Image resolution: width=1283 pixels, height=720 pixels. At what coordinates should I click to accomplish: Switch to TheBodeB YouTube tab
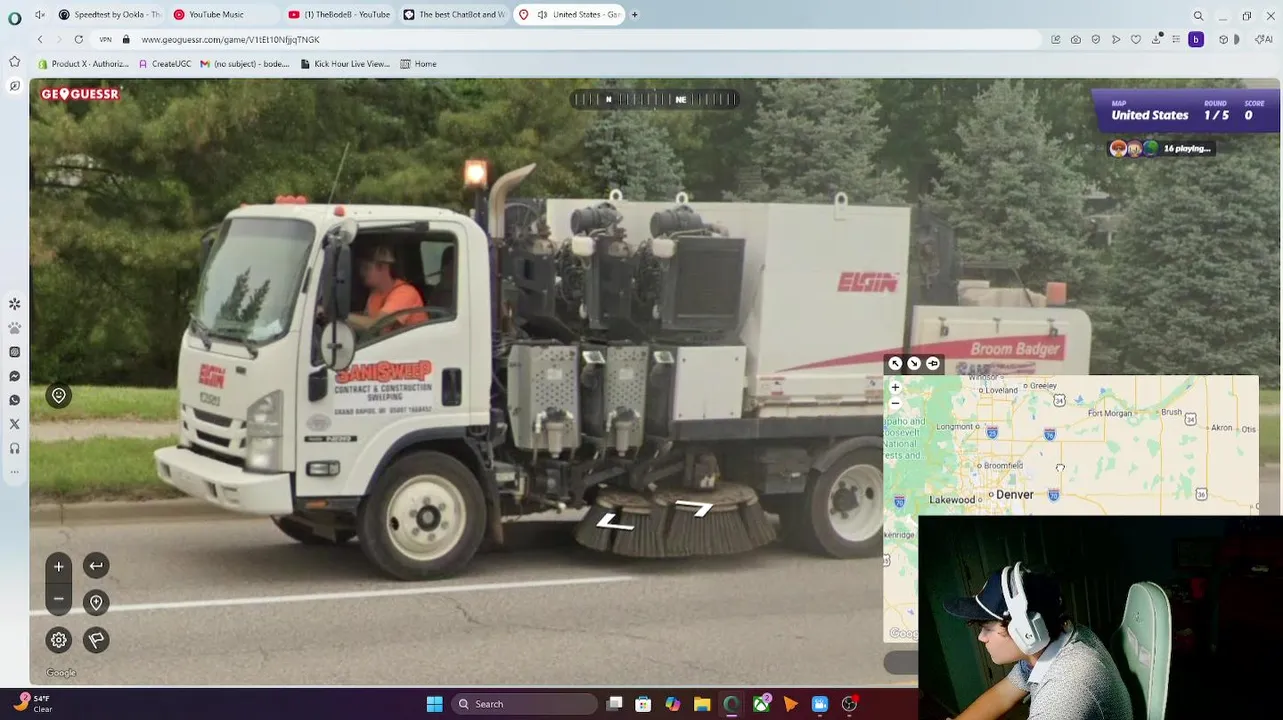pyautogui.click(x=340, y=15)
